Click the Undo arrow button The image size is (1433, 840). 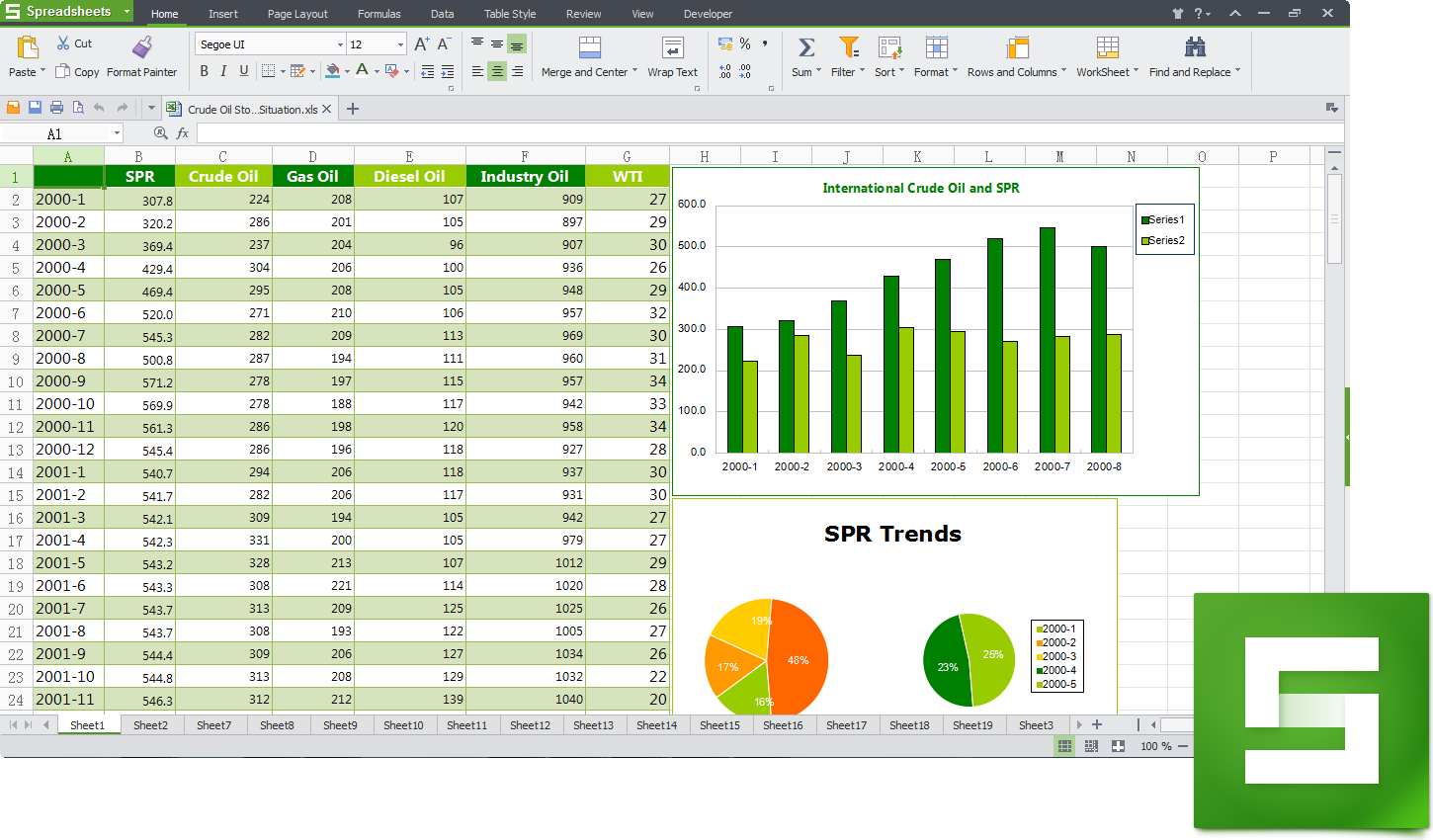(99, 108)
